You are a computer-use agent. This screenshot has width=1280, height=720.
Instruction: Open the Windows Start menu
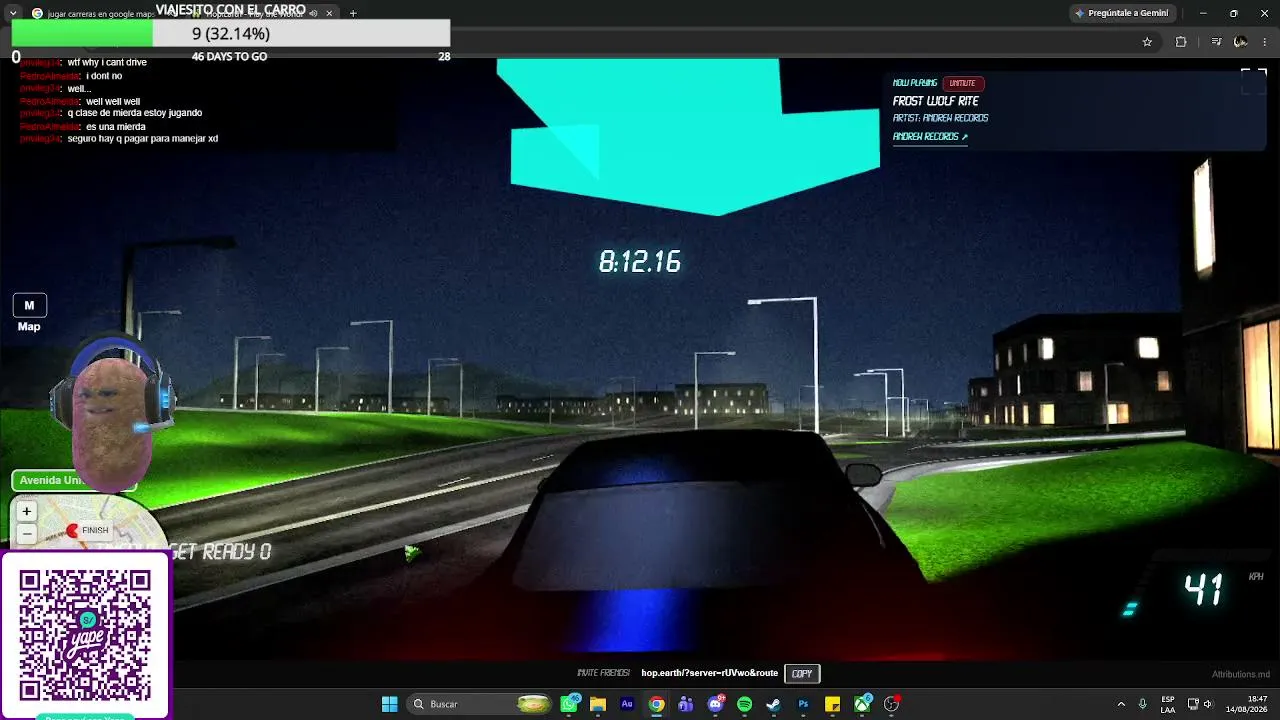pos(390,704)
